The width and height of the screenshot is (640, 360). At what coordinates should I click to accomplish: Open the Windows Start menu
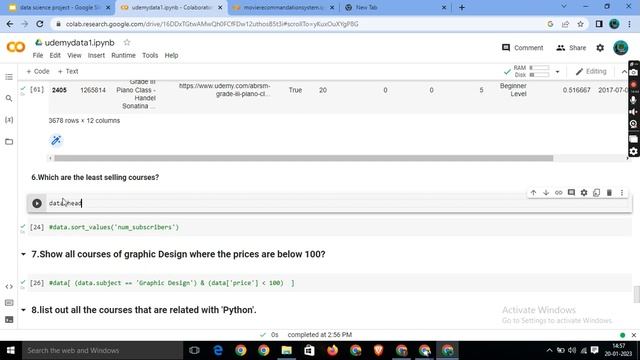click(11, 351)
